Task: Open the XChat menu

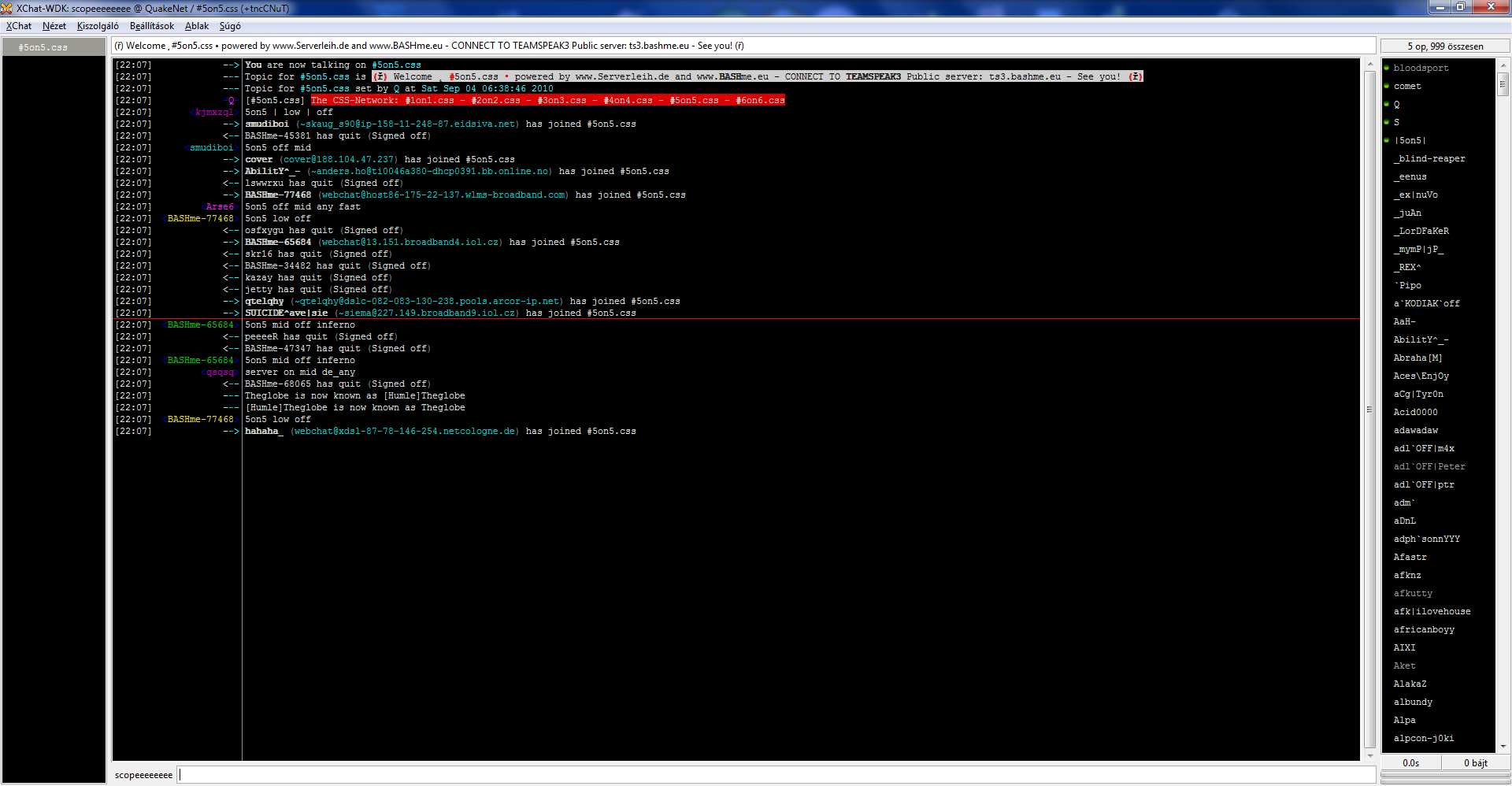Action: point(19,26)
